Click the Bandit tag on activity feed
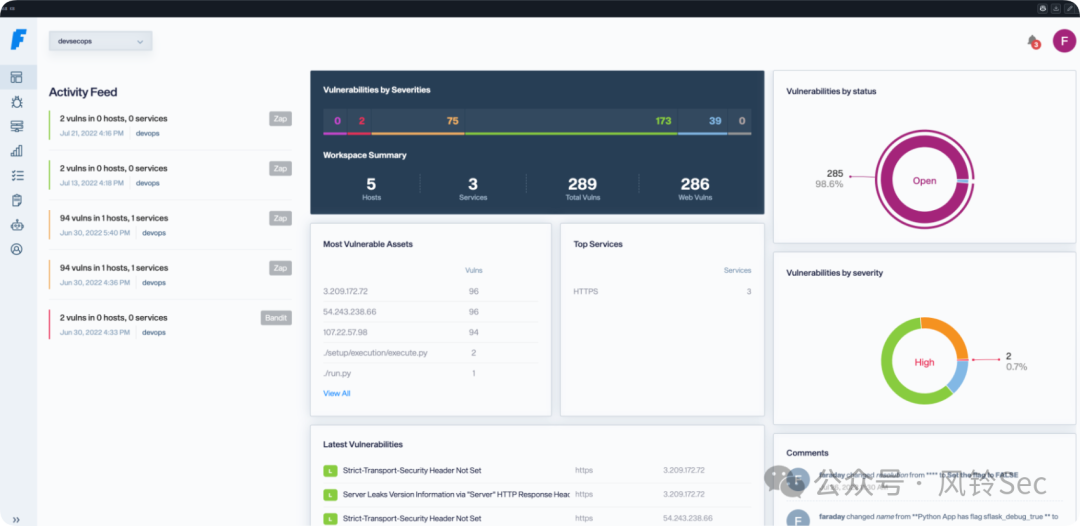 click(276, 318)
